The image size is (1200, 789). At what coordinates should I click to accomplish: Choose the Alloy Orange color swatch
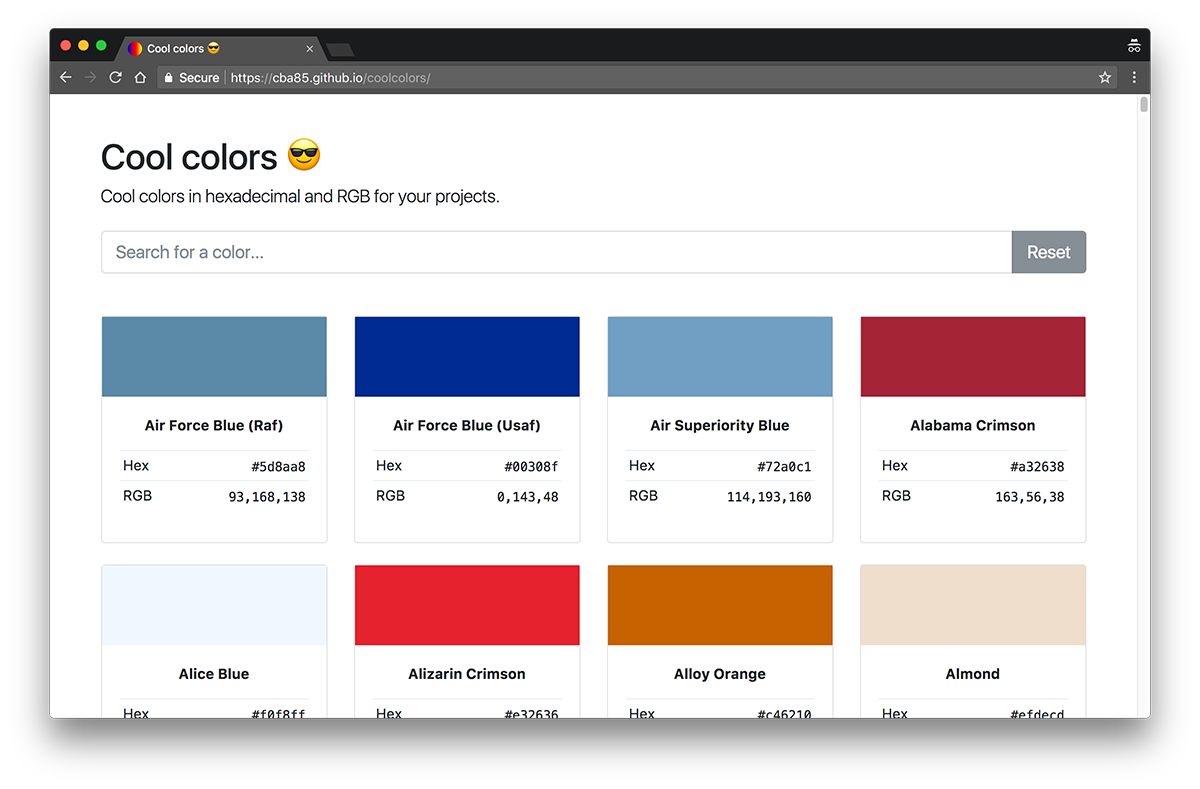click(720, 605)
